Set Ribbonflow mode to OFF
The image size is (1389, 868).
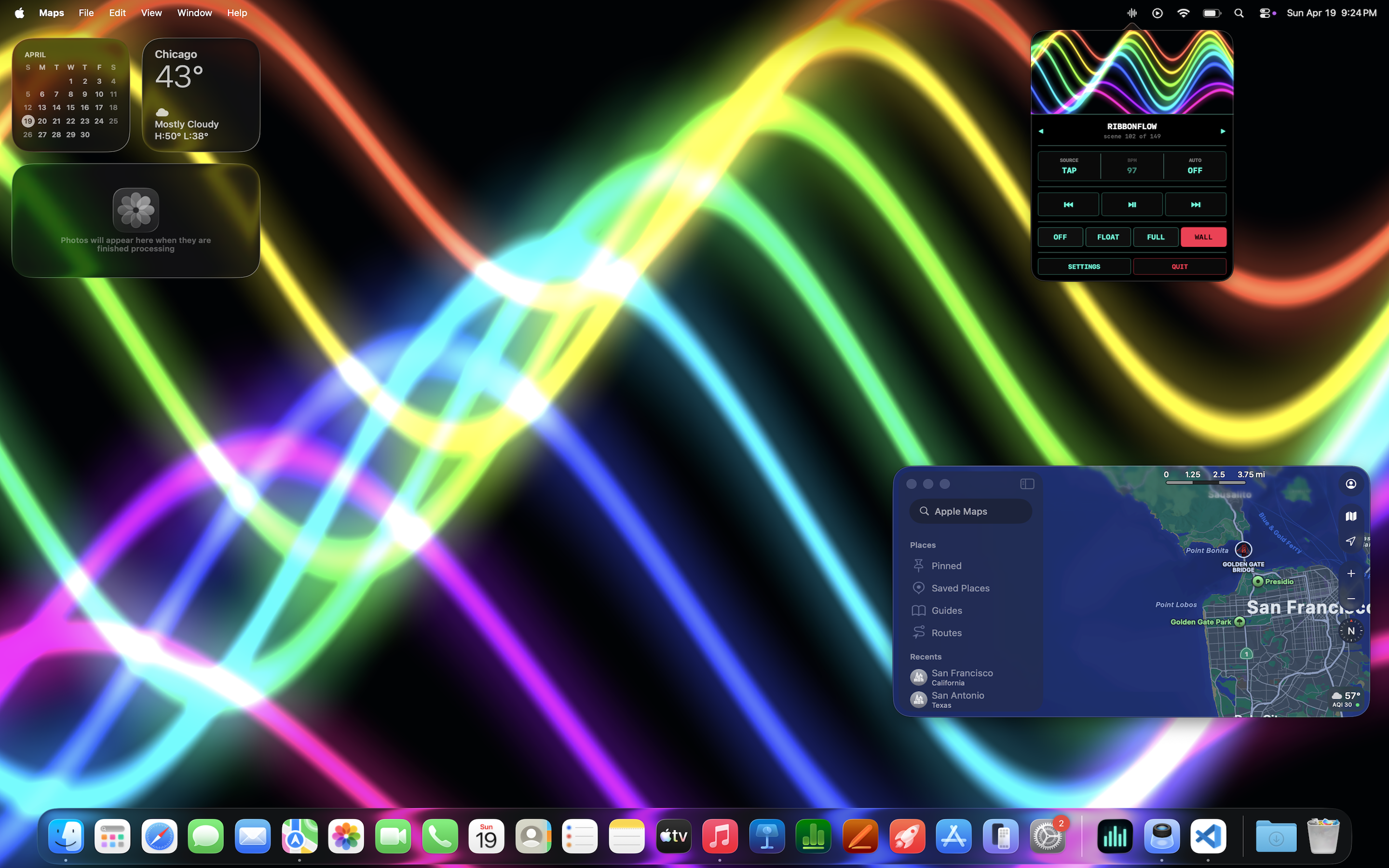coord(1060,237)
